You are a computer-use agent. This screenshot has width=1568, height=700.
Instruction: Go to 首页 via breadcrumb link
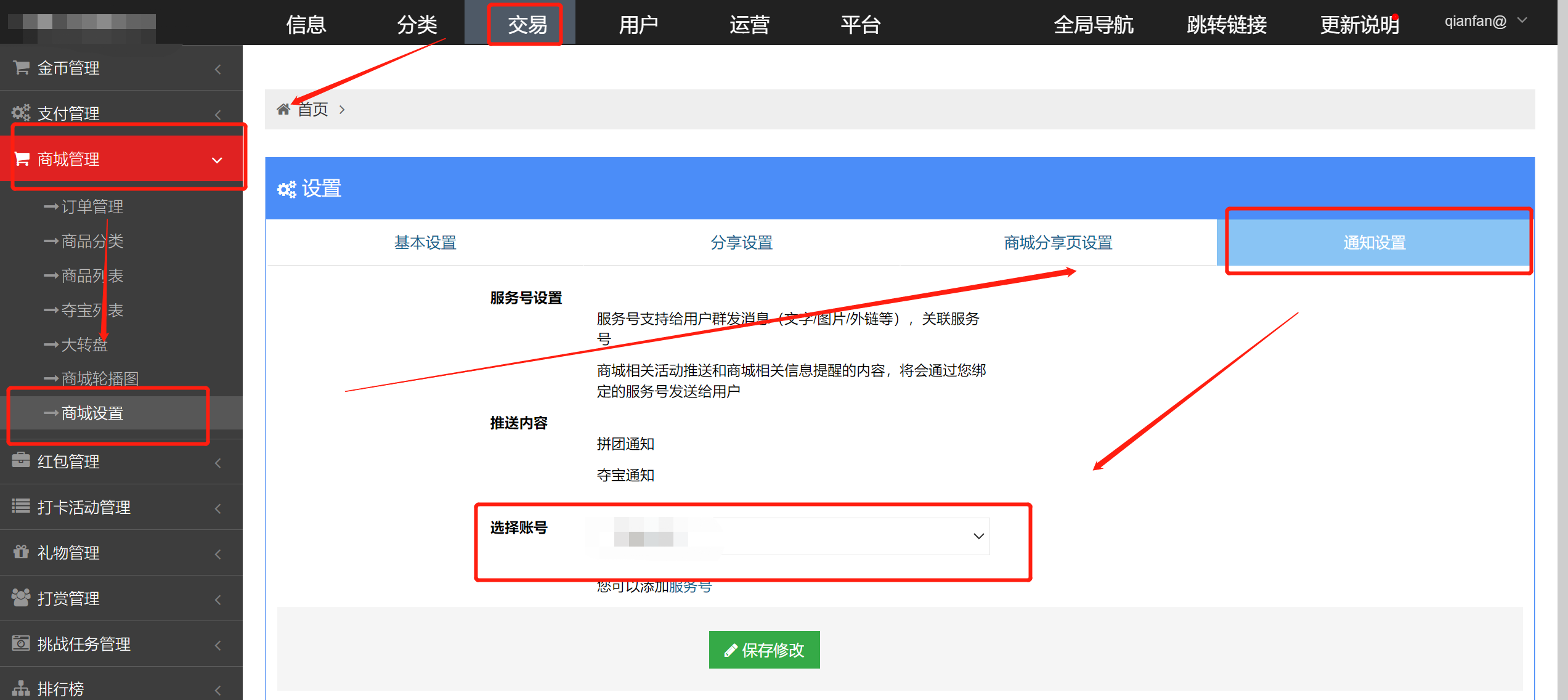pos(313,109)
